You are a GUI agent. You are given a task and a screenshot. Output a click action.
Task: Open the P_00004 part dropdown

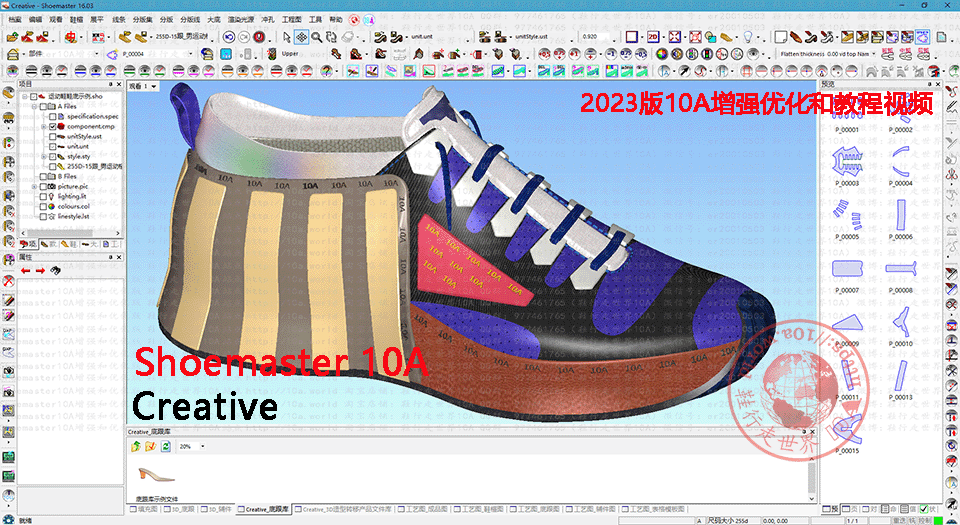(x=192, y=54)
